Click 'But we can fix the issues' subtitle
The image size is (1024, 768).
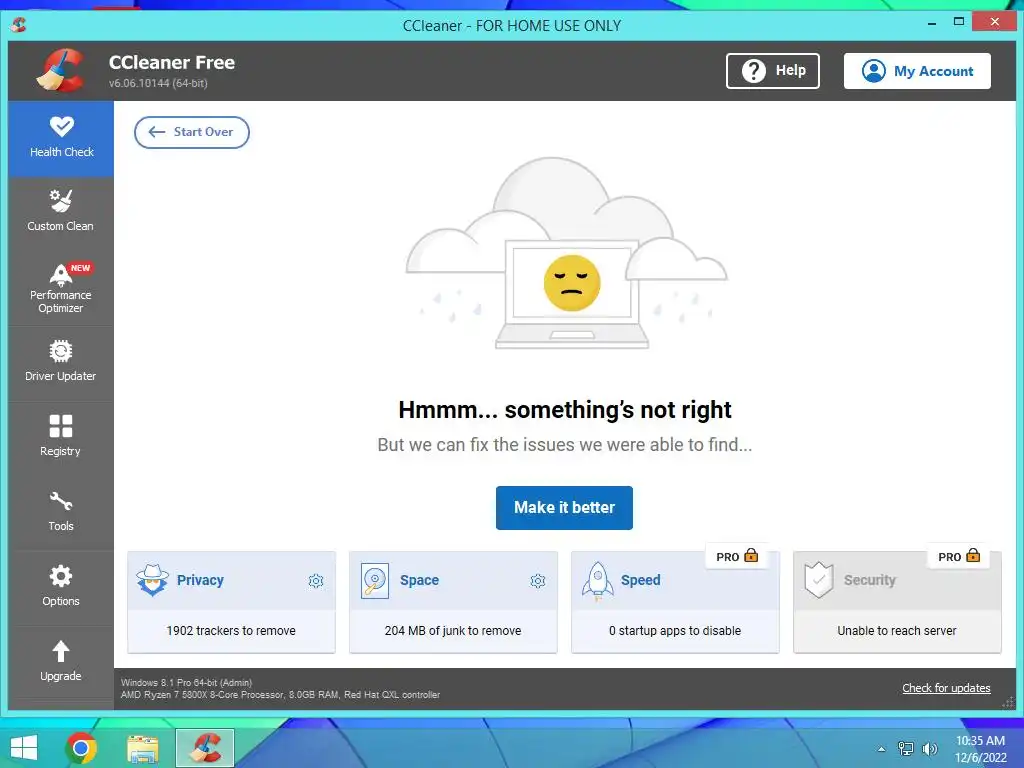coord(565,445)
